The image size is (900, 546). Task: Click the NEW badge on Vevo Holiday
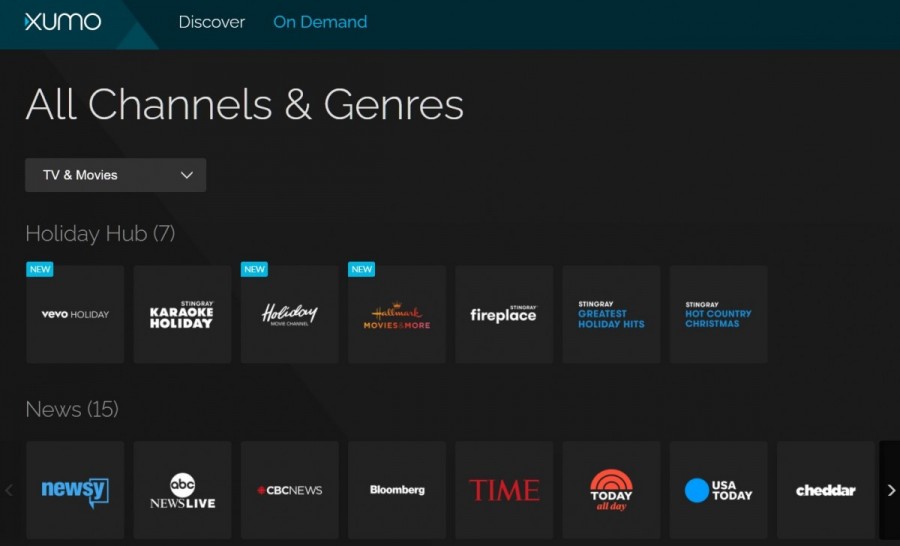pos(40,269)
